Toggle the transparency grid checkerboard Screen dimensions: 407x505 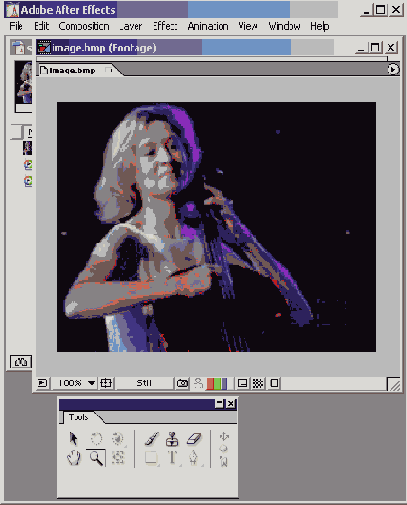coord(258,383)
